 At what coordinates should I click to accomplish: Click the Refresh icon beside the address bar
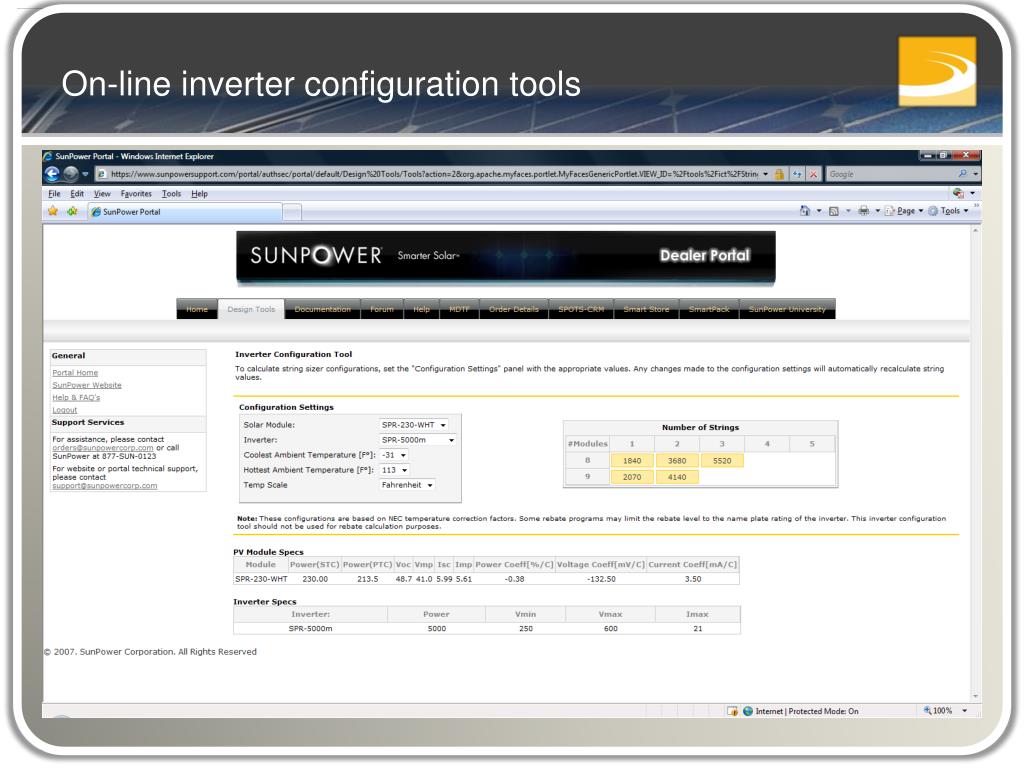pos(797,174)
